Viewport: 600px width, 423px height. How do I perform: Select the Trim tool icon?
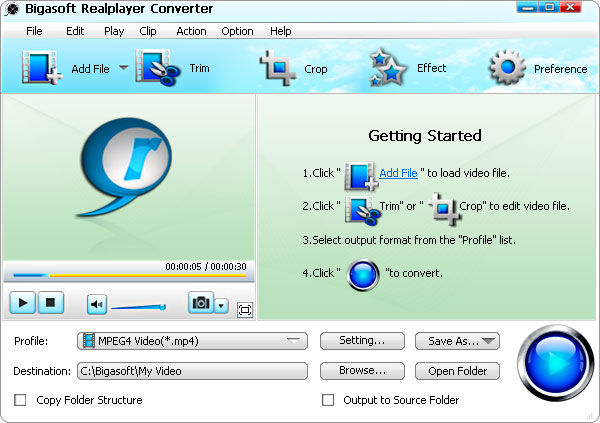[157, 68]
